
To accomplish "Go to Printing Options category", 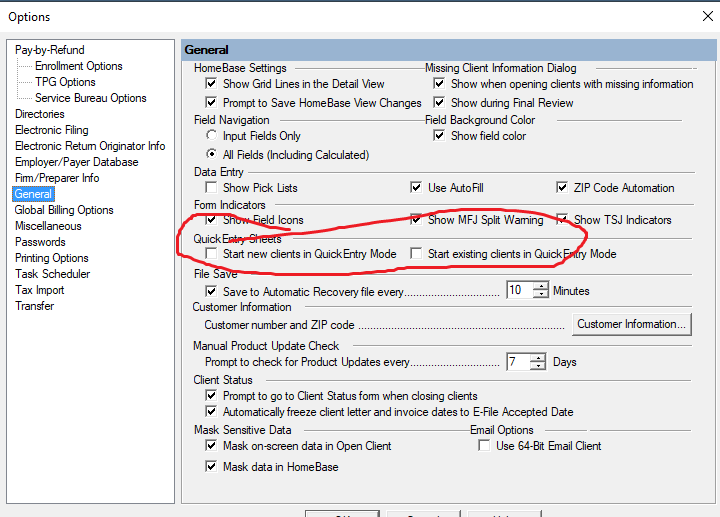I will click(51, 258).
